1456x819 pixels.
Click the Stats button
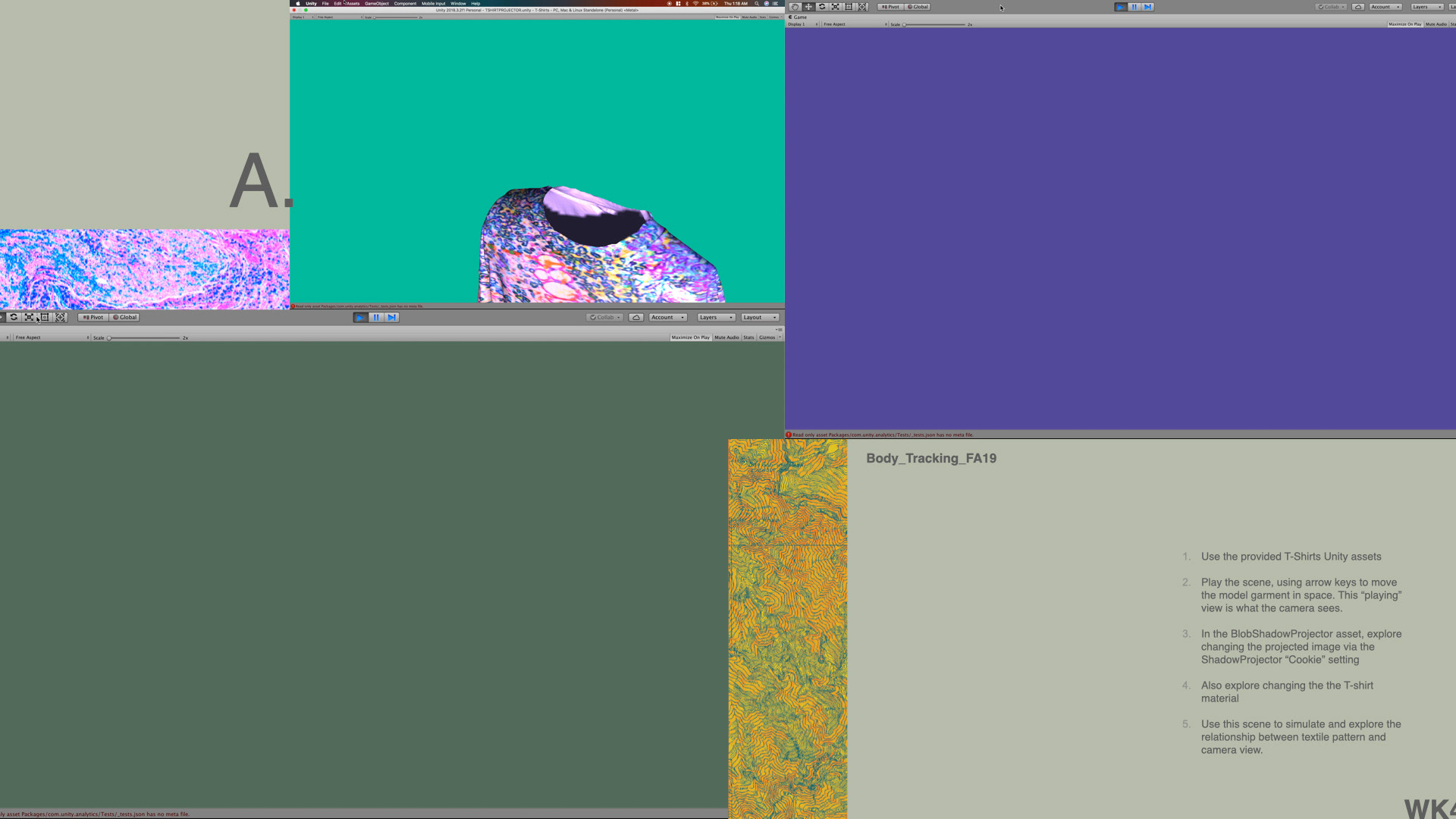(x=748, y=337)
